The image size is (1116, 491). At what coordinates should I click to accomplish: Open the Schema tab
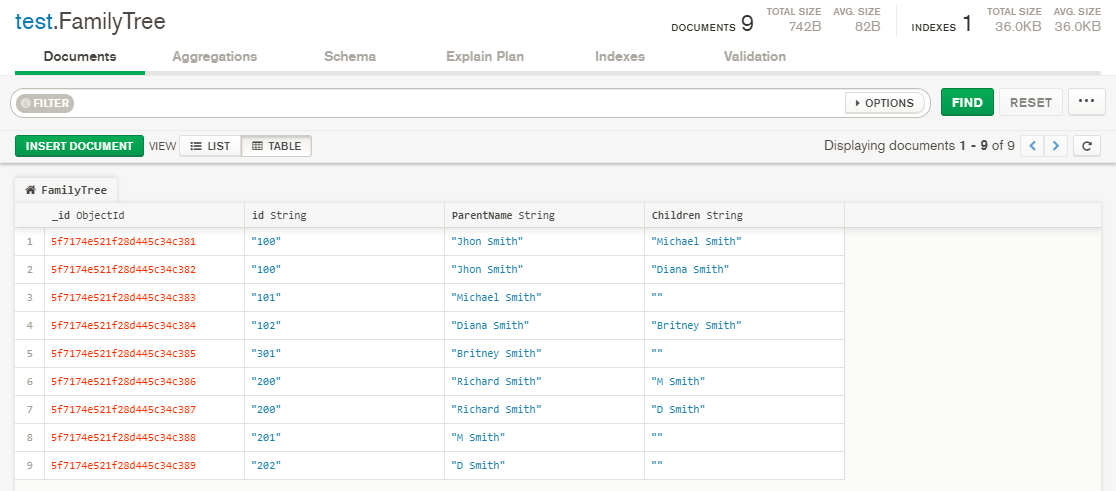[350, 57]
